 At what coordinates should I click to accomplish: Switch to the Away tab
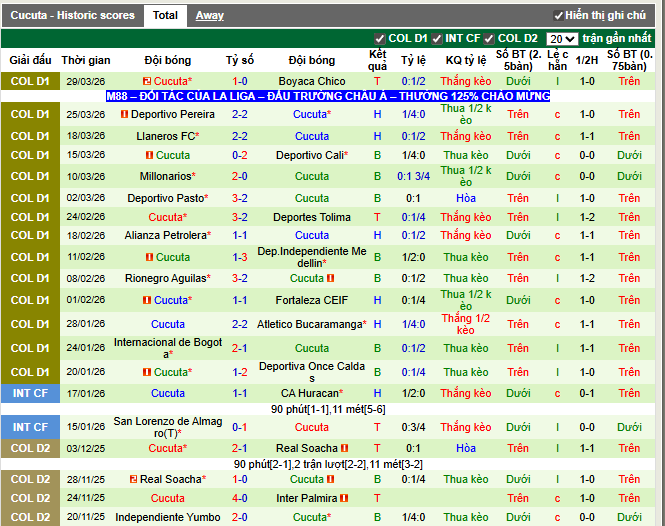pos(209,16)
